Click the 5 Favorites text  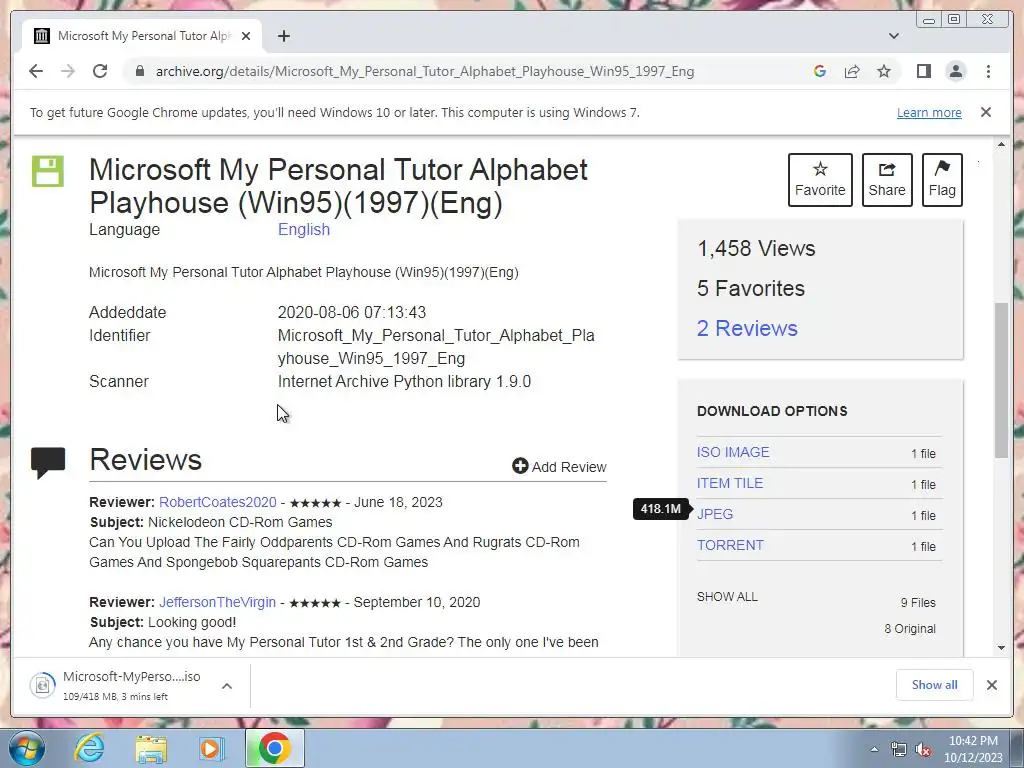750,288
